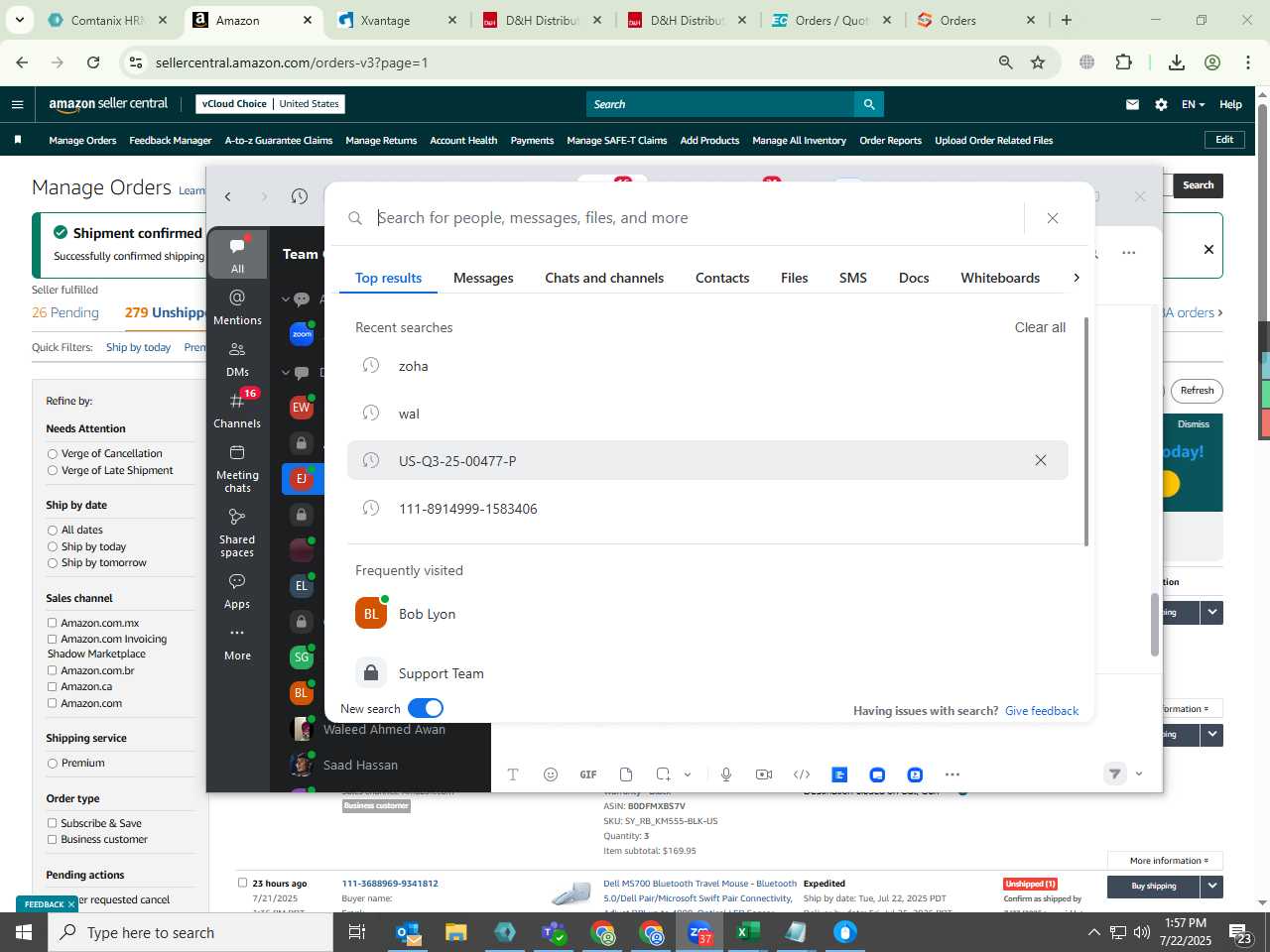Switch to the Files search tab
This screenshot has width=1270, height=952.
[x=794, y=278]
